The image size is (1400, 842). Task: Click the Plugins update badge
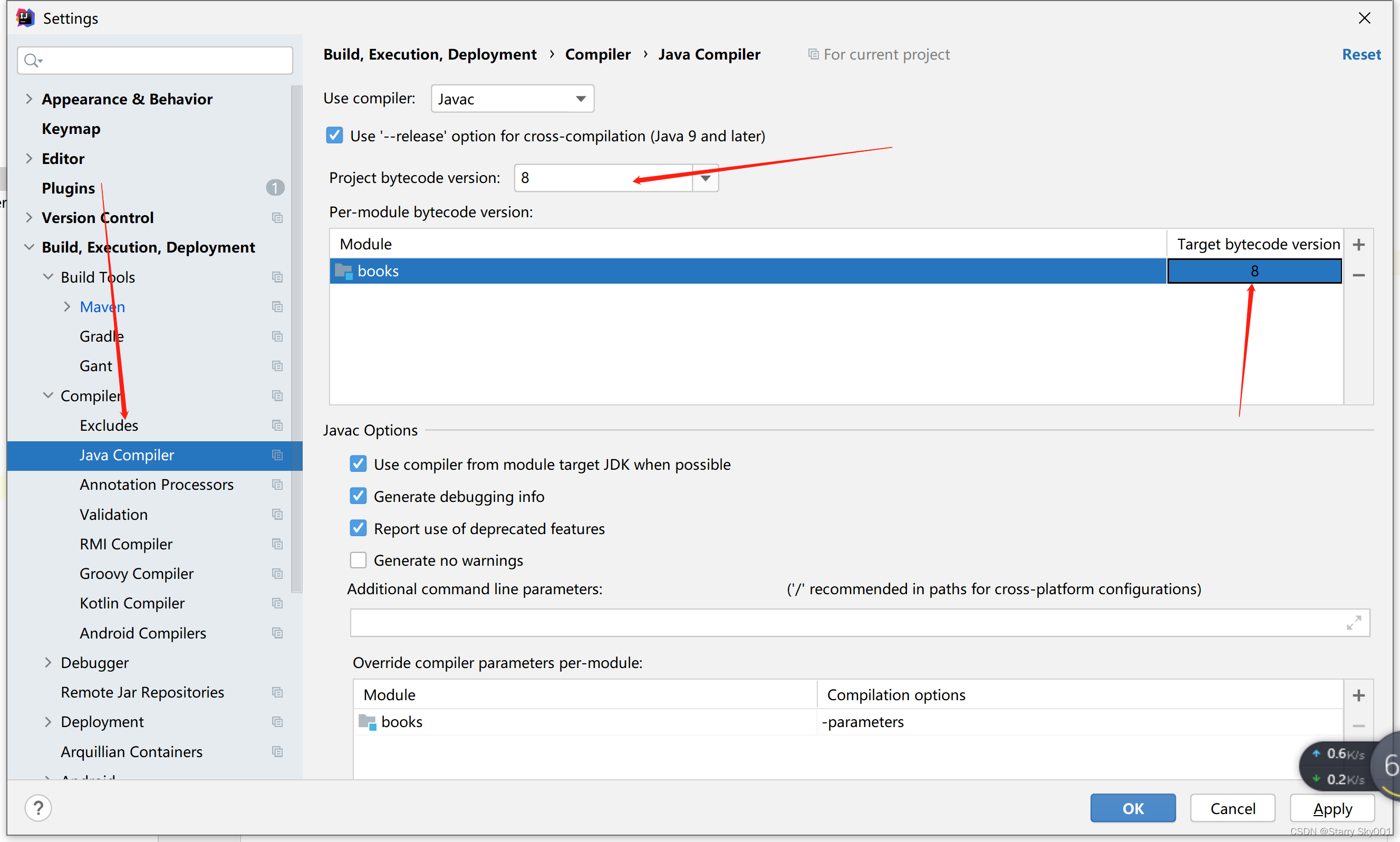[275, 188]
